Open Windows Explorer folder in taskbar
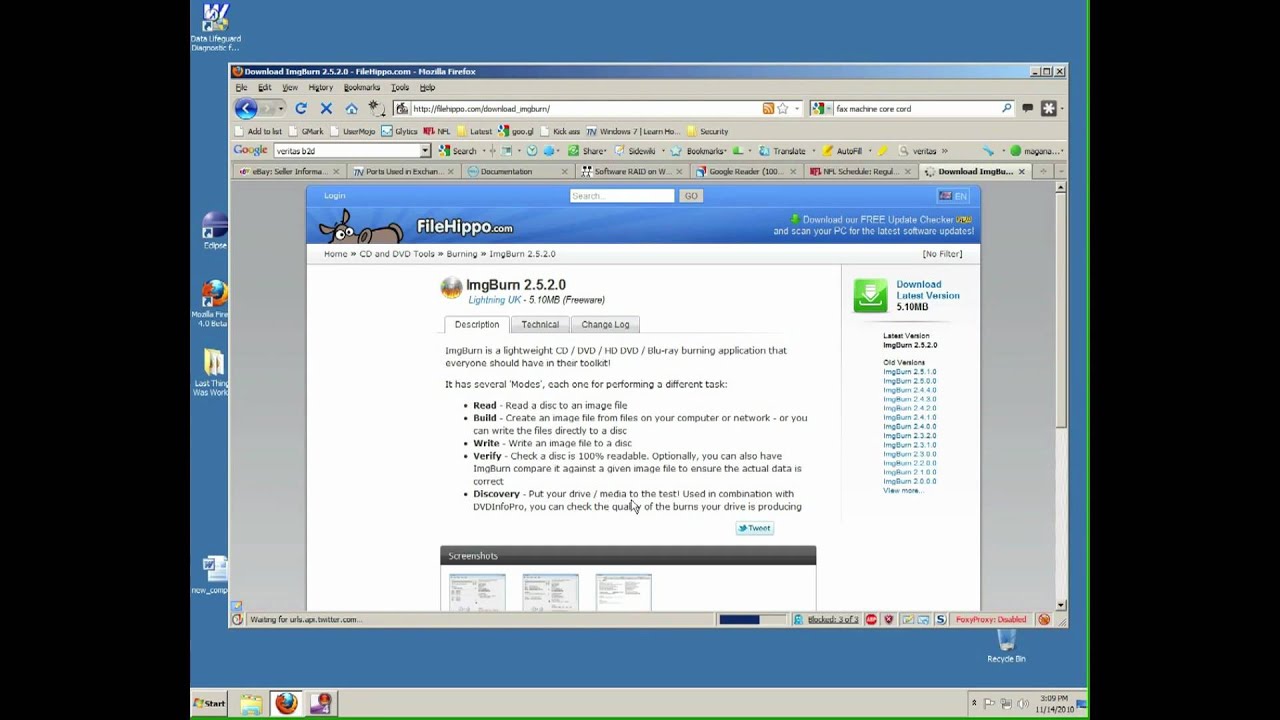Screen dimensions: 1280x720 (251, 704)
